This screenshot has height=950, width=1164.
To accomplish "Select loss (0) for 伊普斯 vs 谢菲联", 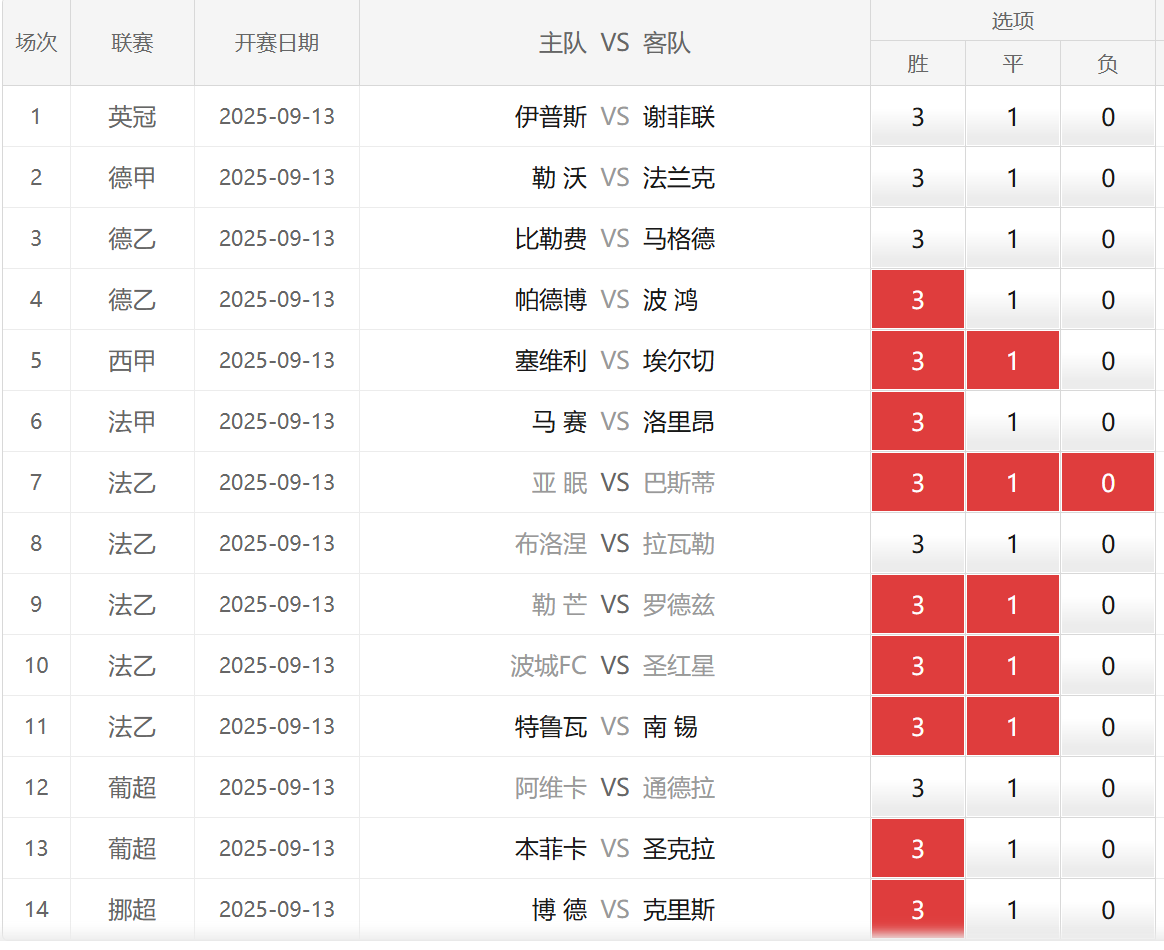I will tap(1108, 117).
